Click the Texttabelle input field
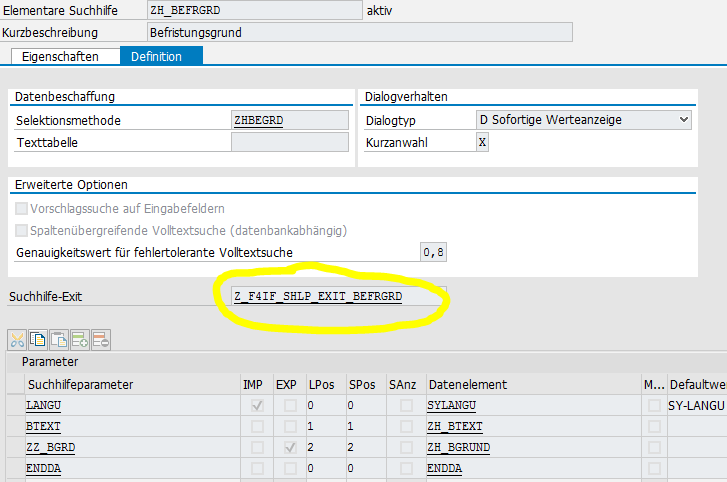The height and width of the screenshot is (482, 727). (x=290, y=142)
